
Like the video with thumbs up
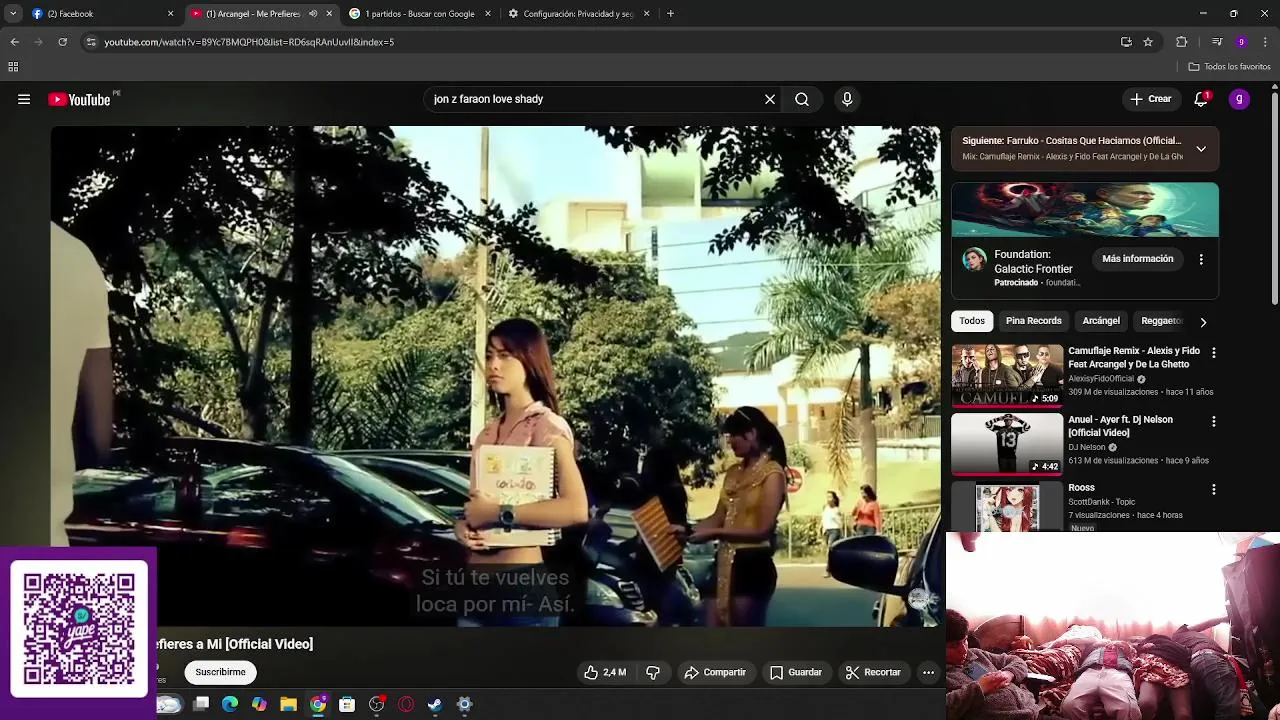click(606, 673)
